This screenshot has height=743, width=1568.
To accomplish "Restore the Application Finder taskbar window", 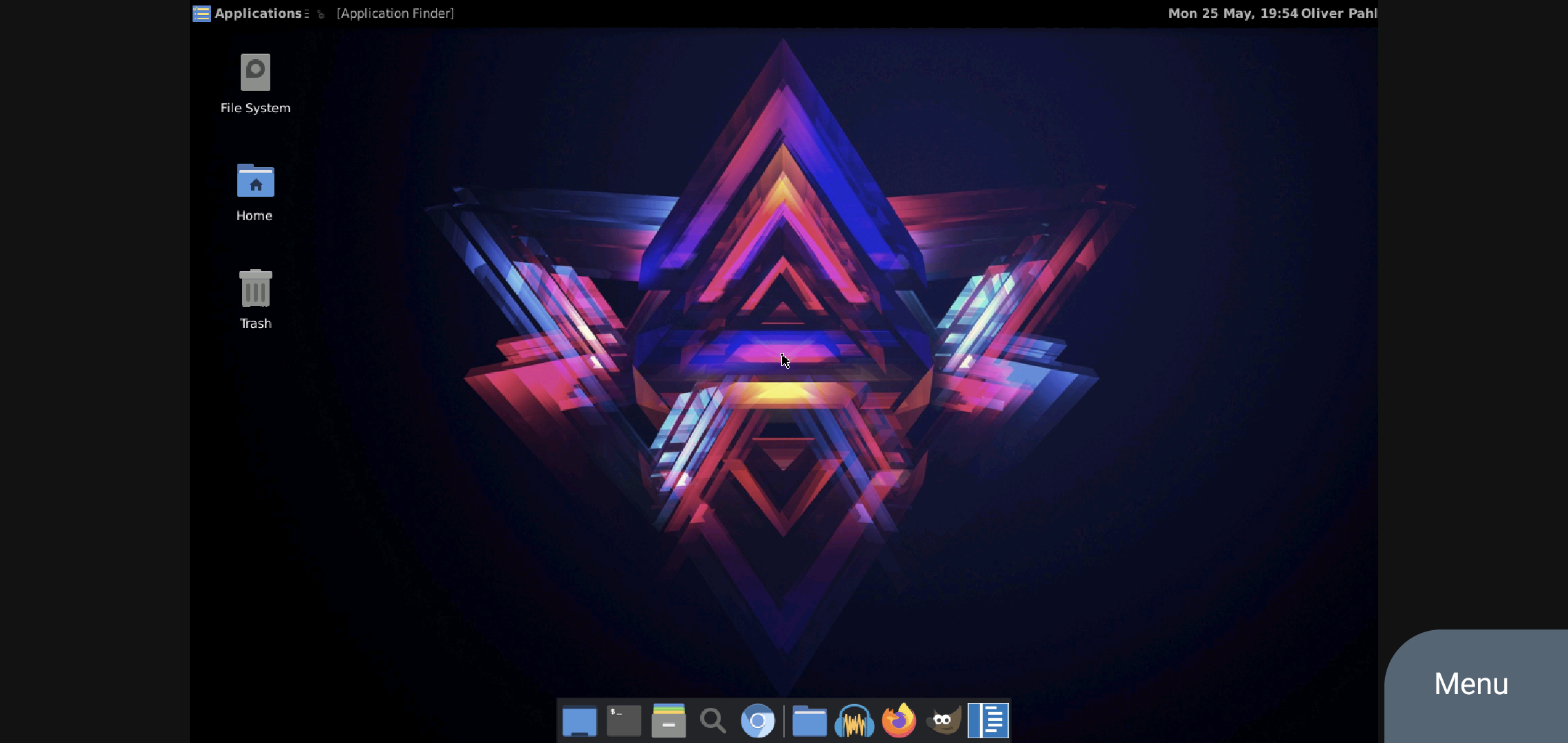I will coord(395,13).
